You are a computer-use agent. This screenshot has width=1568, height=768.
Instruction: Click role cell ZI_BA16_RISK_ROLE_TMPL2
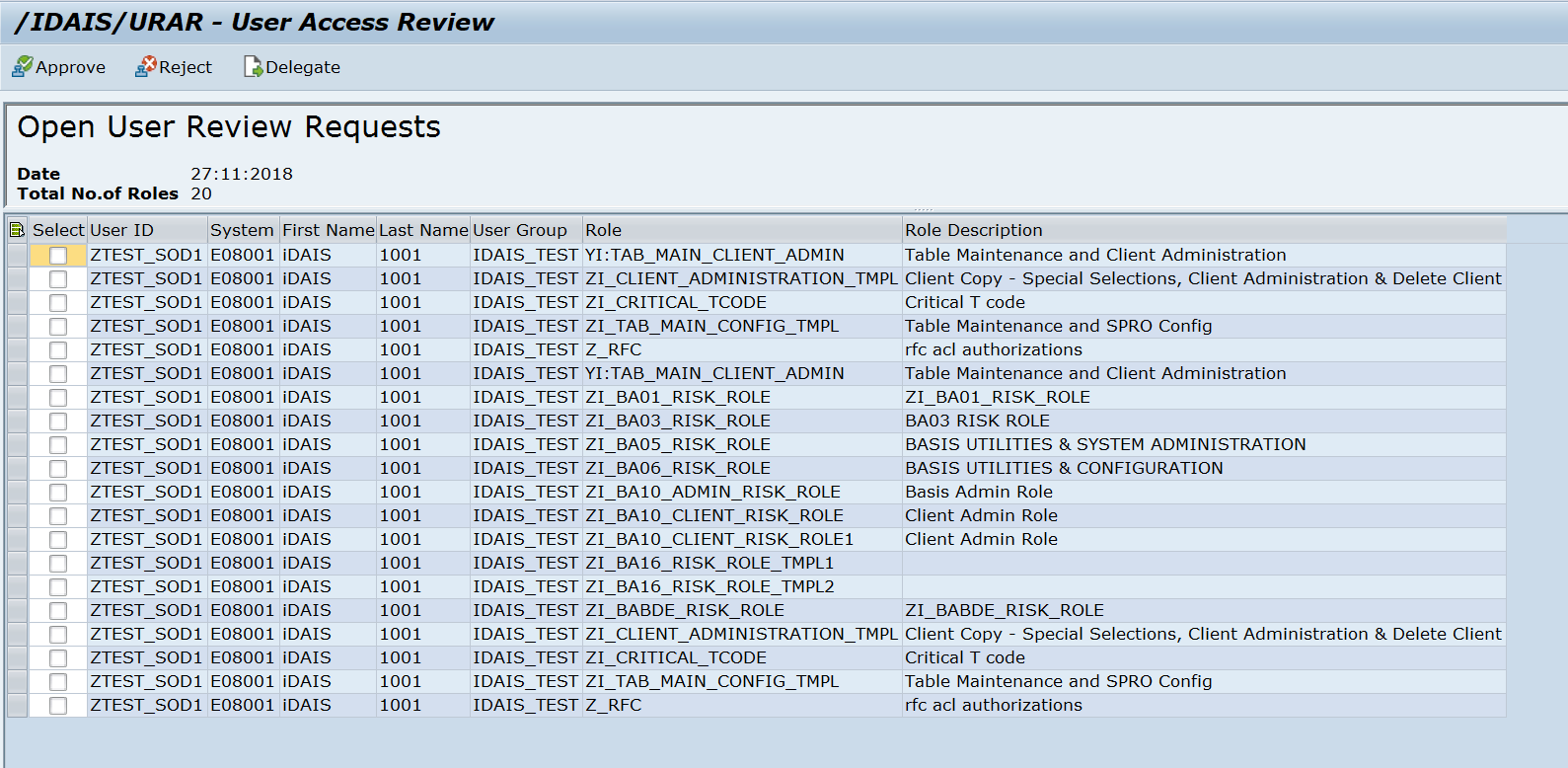[742, 586]
